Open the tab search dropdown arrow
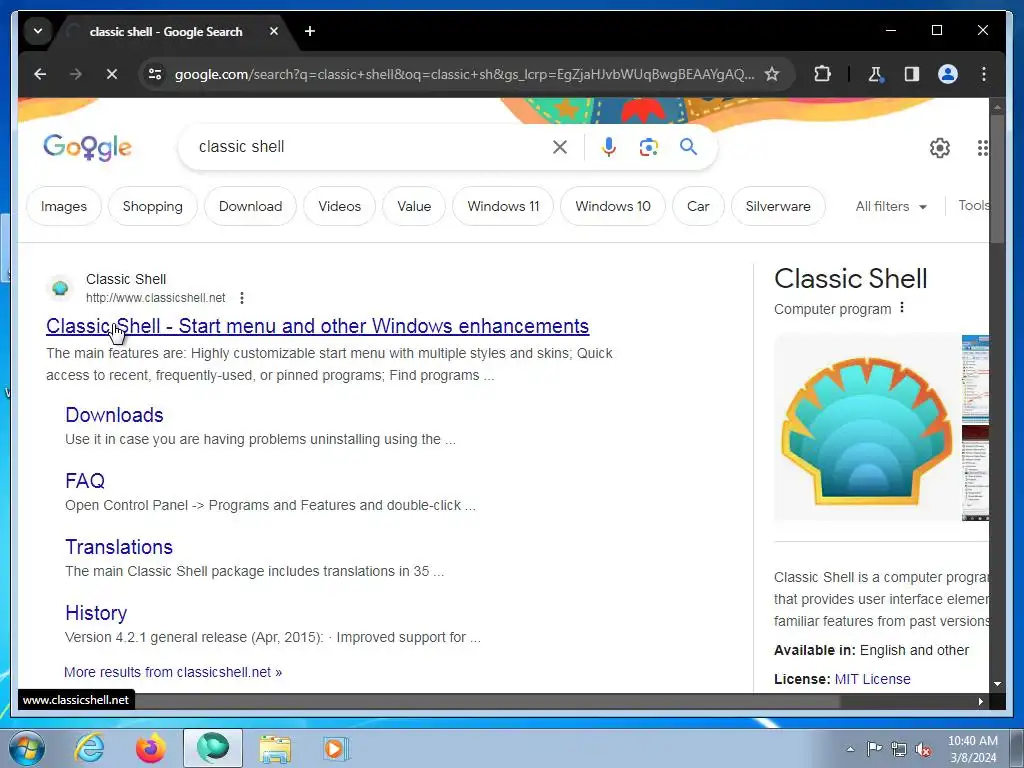Image resolution: width=1024 pixels, height=768 pixels. 38,31
